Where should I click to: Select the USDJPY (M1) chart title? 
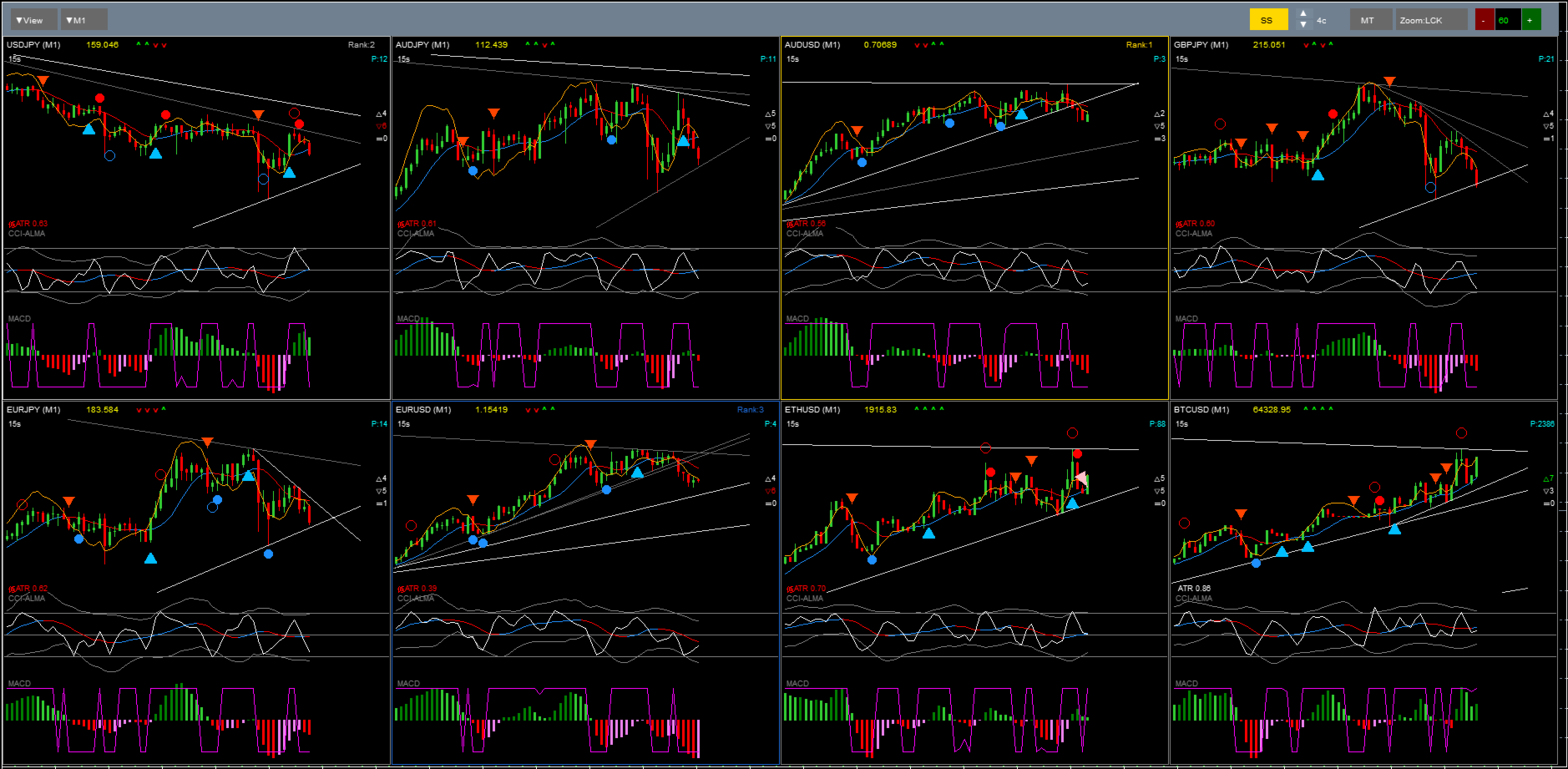tap(33, 45)
